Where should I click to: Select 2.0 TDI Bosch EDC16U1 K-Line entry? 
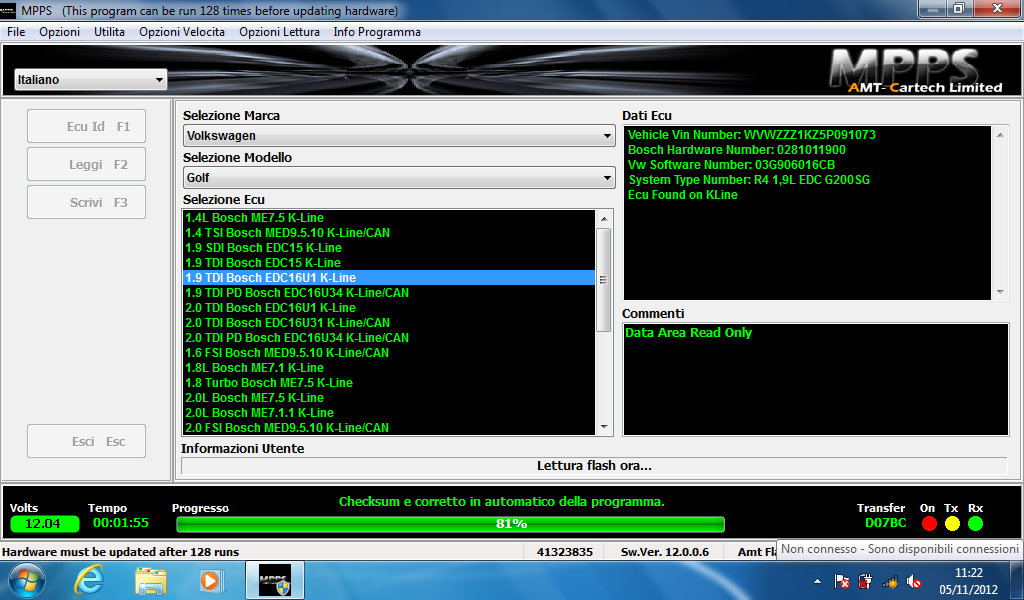point(389,308)
